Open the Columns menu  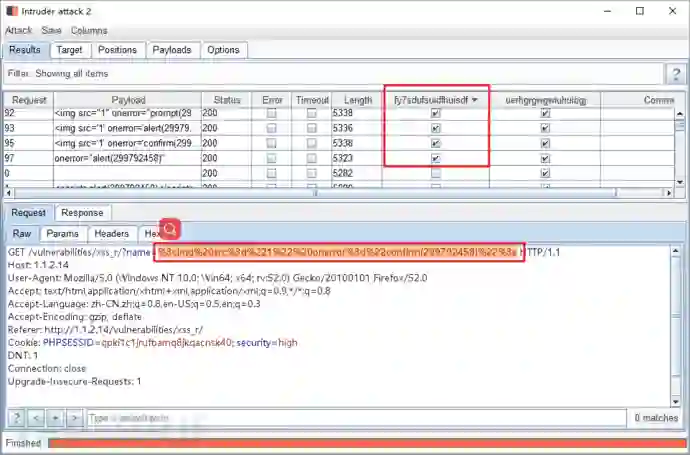coord(89,30)
